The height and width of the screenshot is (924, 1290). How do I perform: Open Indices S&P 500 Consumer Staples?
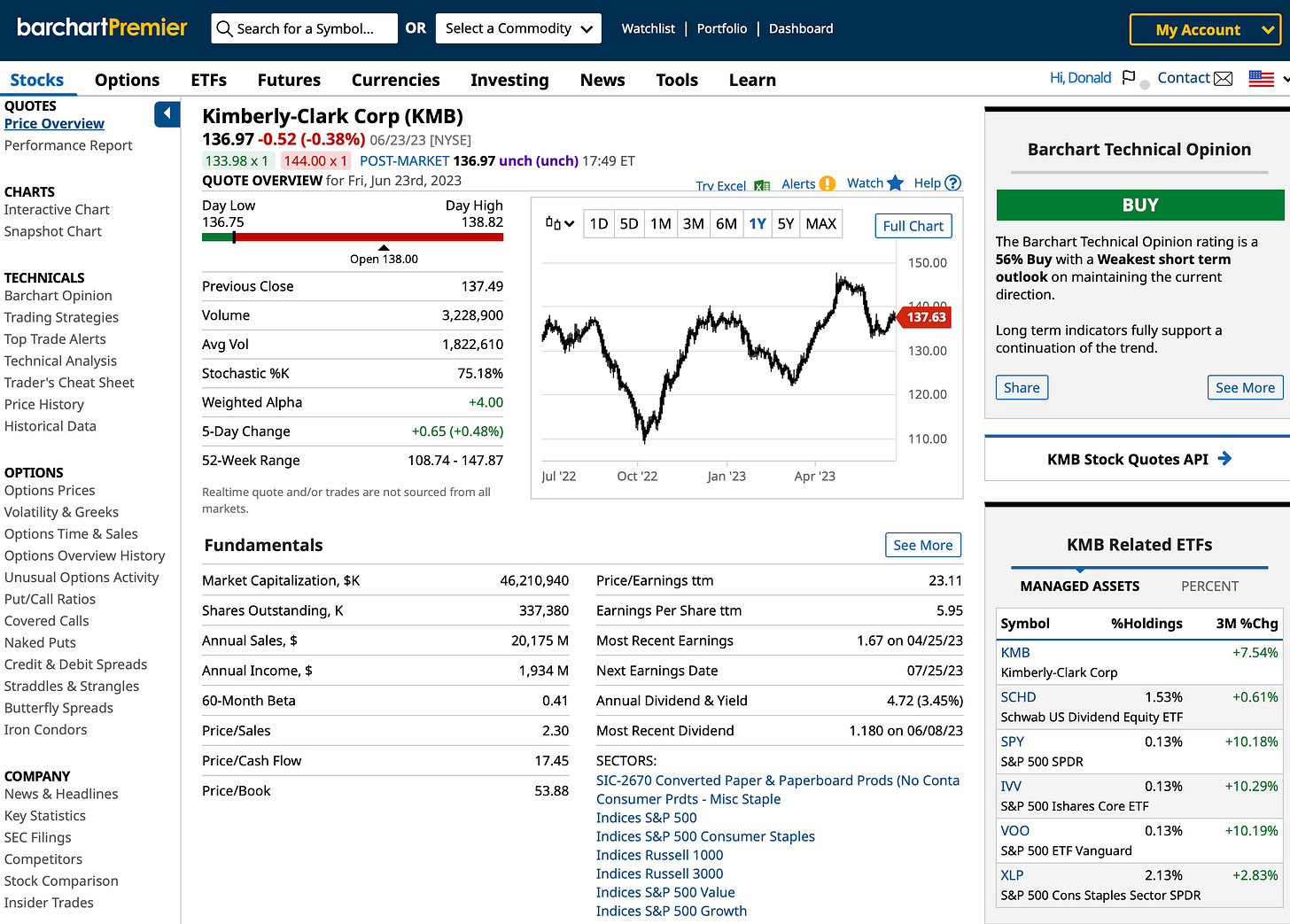click(x=705, y=836)
